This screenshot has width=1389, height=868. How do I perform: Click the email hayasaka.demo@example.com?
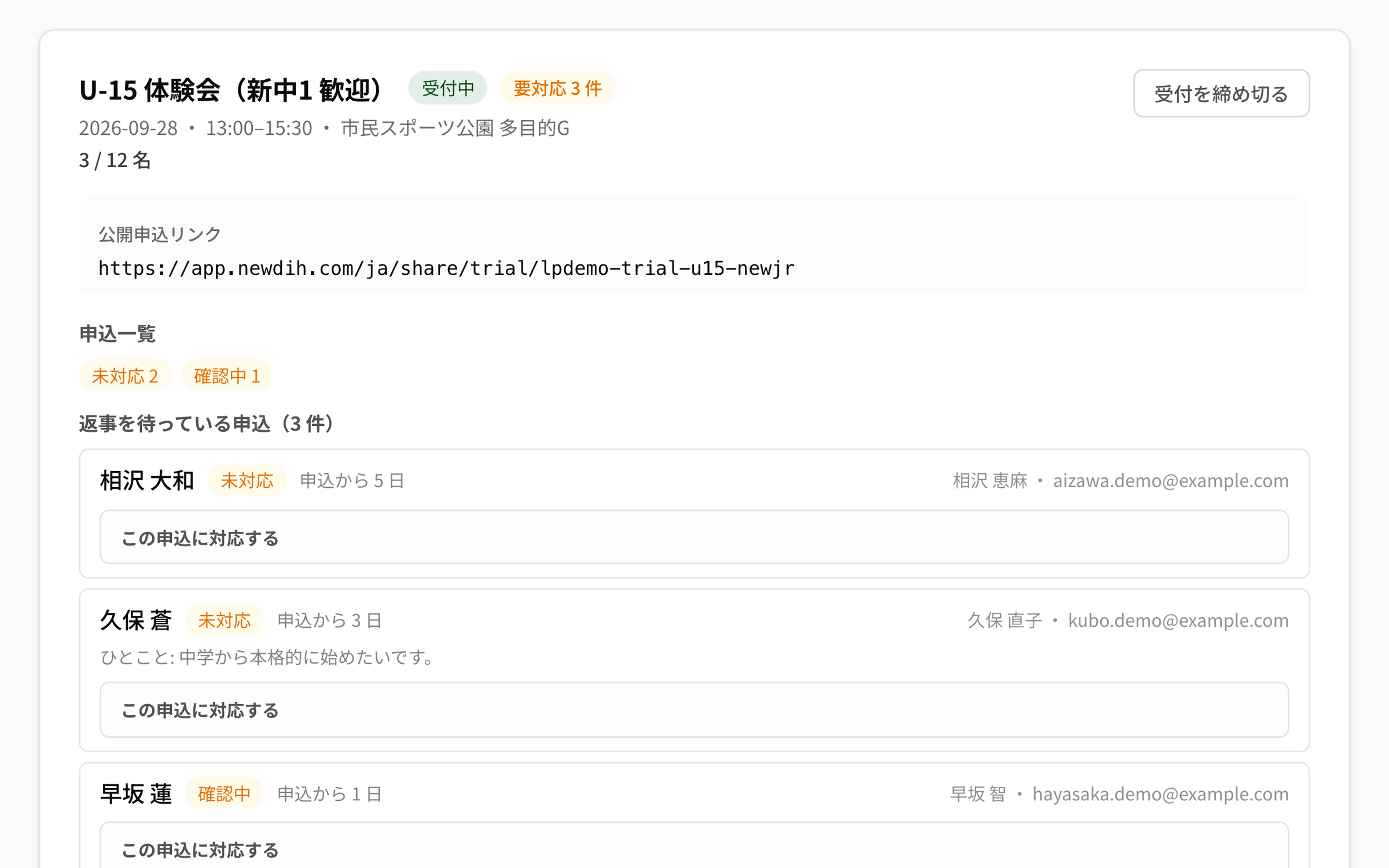click(x=1160, y=794)
